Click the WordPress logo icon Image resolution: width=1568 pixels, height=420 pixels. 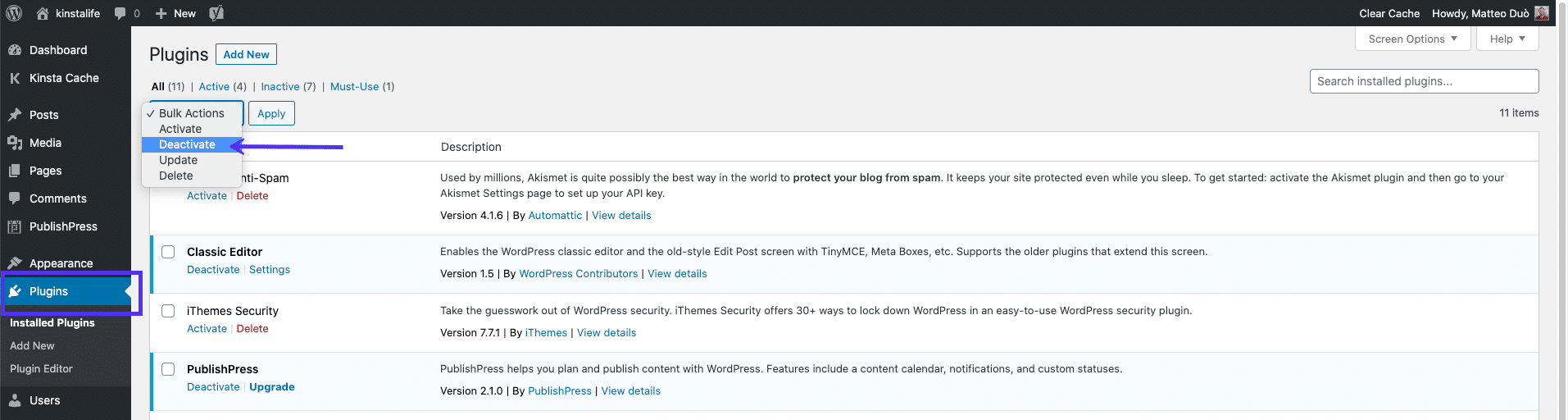click(x=14, y=13)
